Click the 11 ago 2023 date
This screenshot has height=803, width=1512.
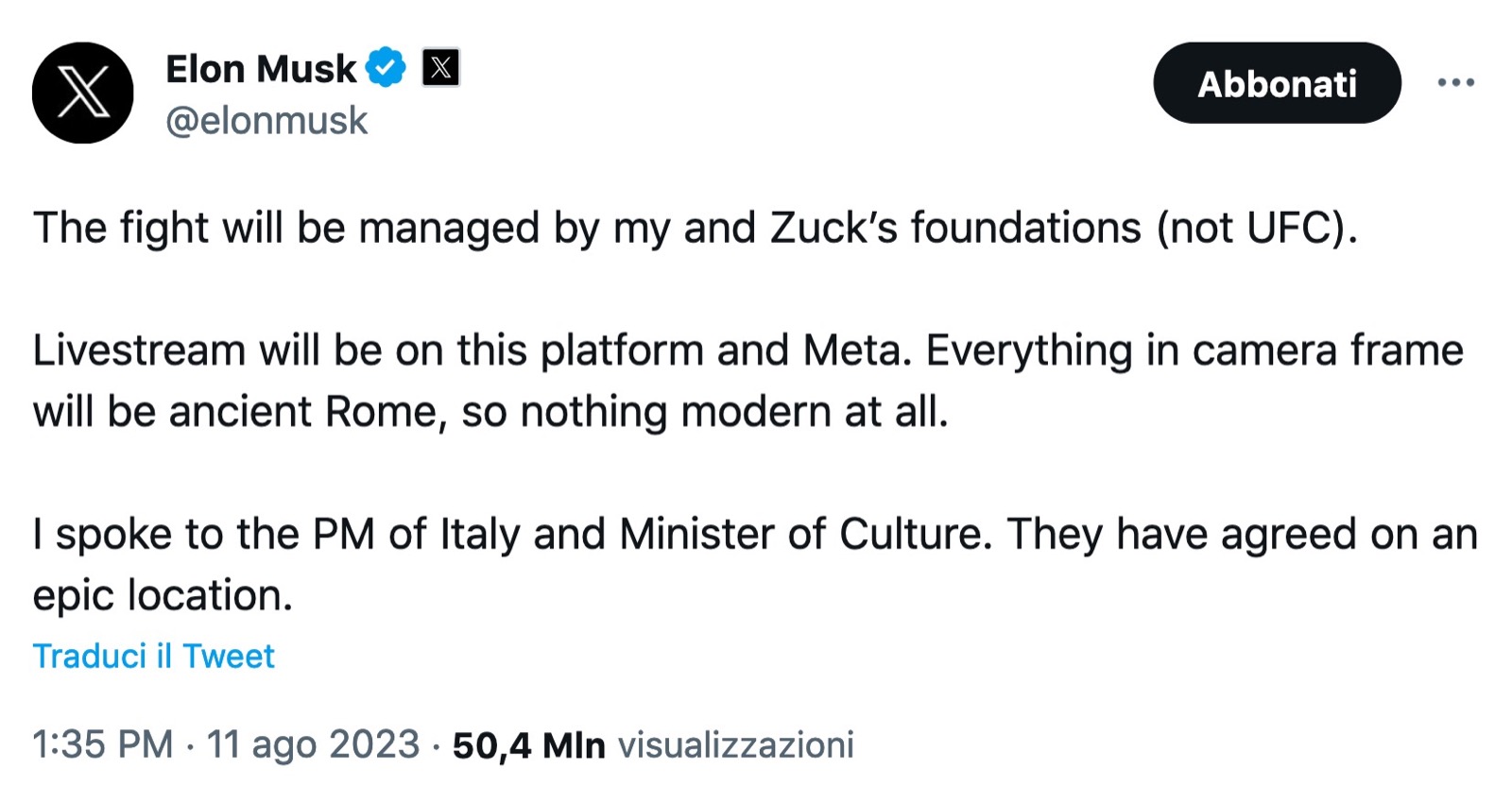click(313, 744)
